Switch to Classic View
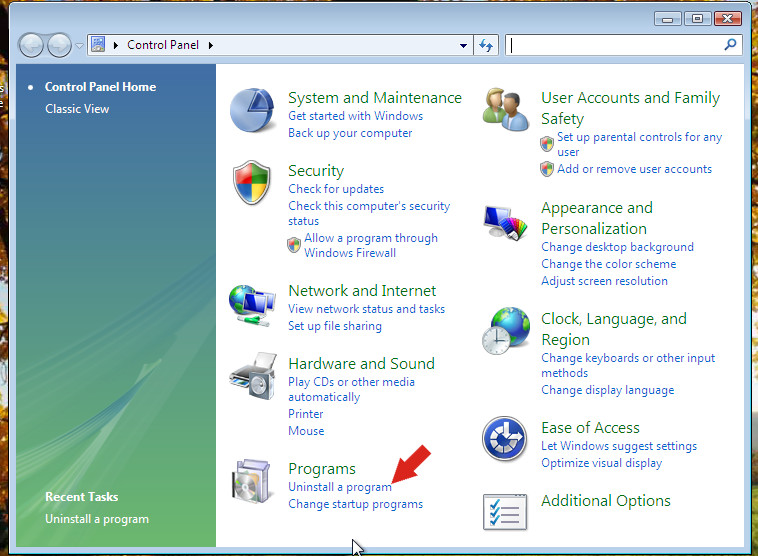The image size is (758, 556). (77, 109)
